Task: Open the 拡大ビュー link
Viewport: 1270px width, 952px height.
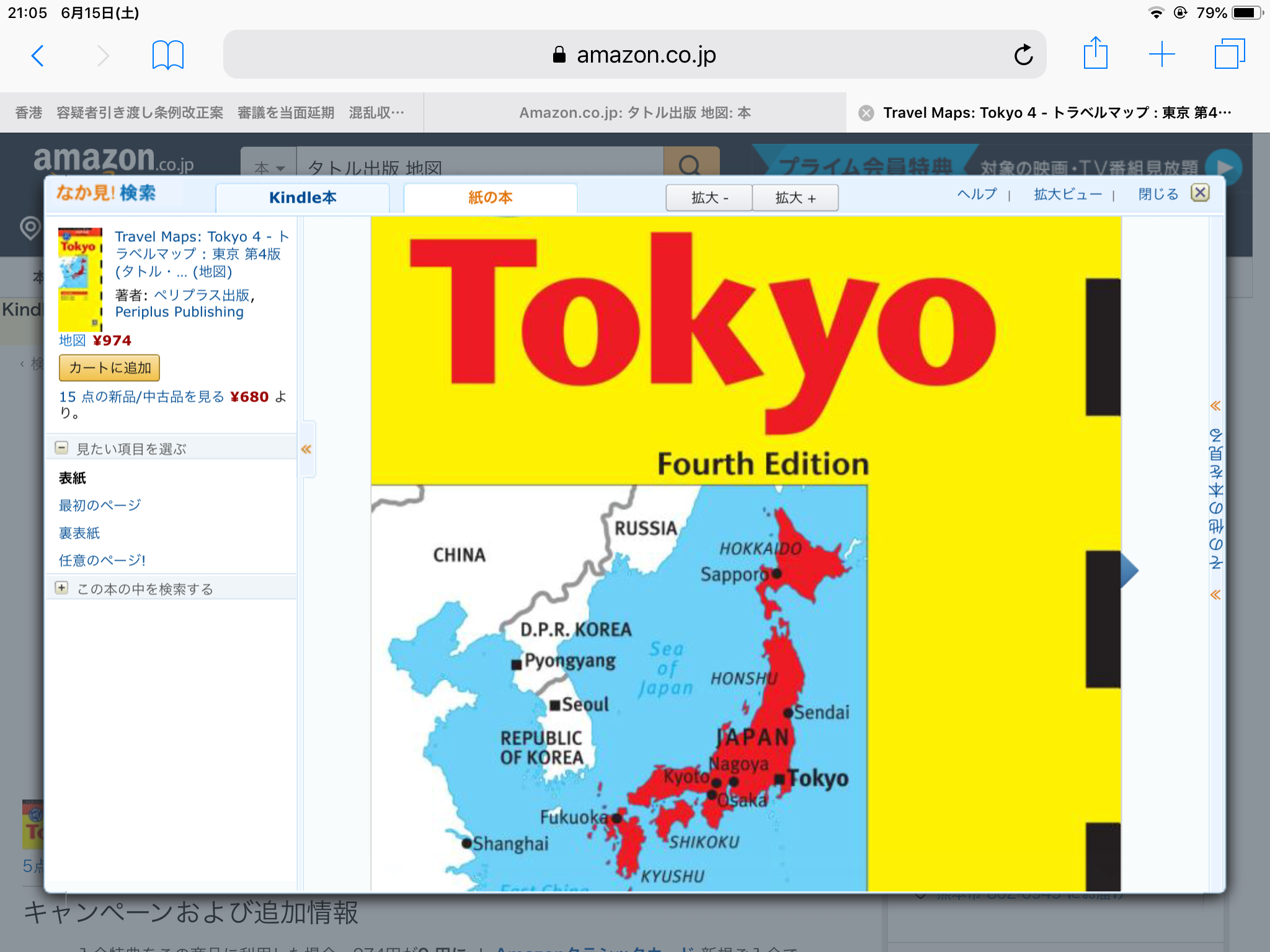Action: click(x=1068, y=194)
